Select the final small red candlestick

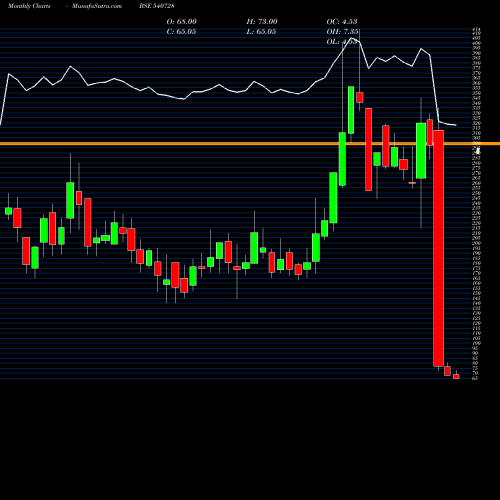pos(456,376)
